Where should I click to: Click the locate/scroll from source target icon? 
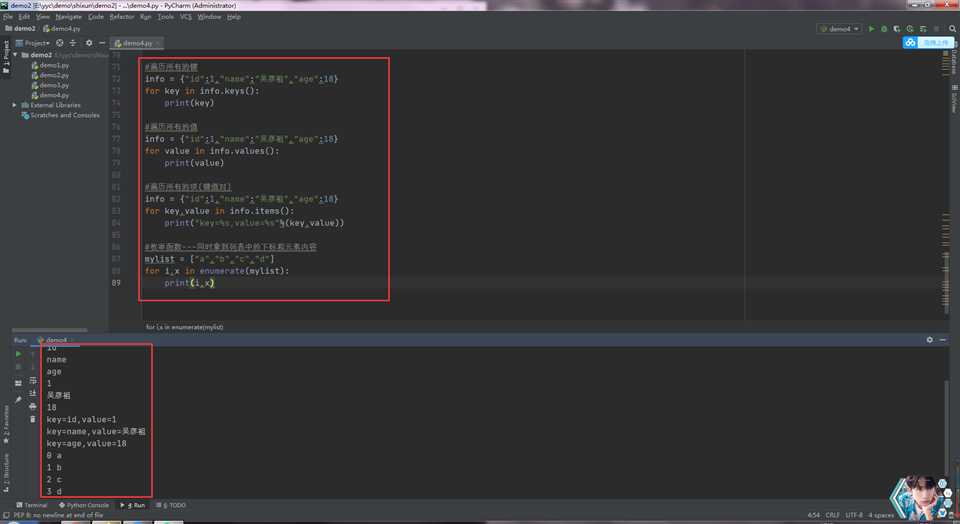(x=59, y=43)
